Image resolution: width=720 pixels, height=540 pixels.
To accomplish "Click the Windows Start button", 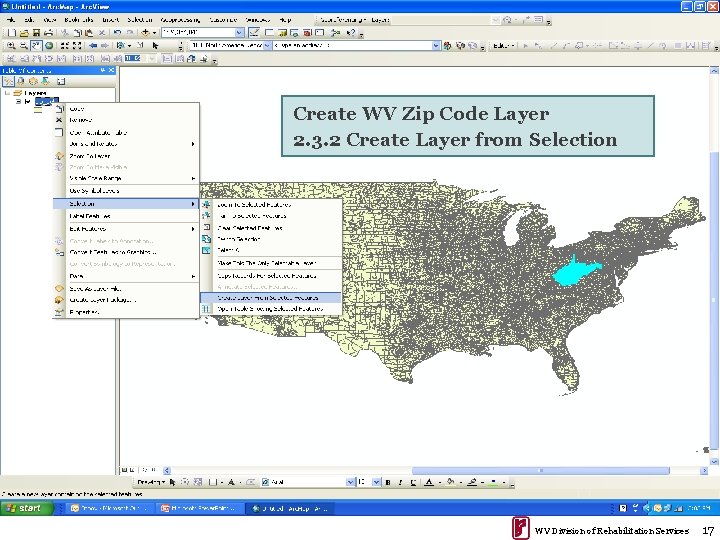I will 26,508.
